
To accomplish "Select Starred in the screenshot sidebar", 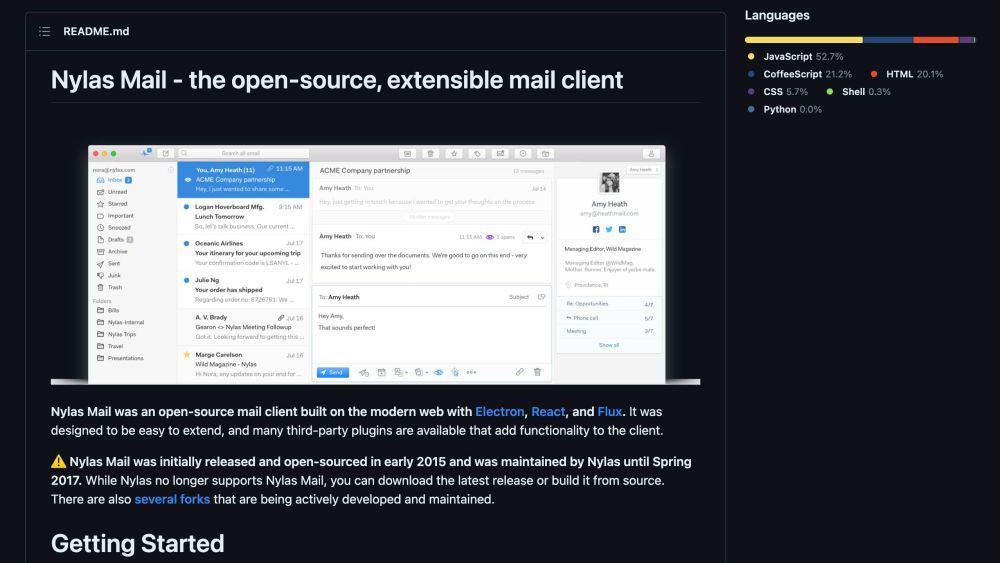I will [x=112, y=204].
